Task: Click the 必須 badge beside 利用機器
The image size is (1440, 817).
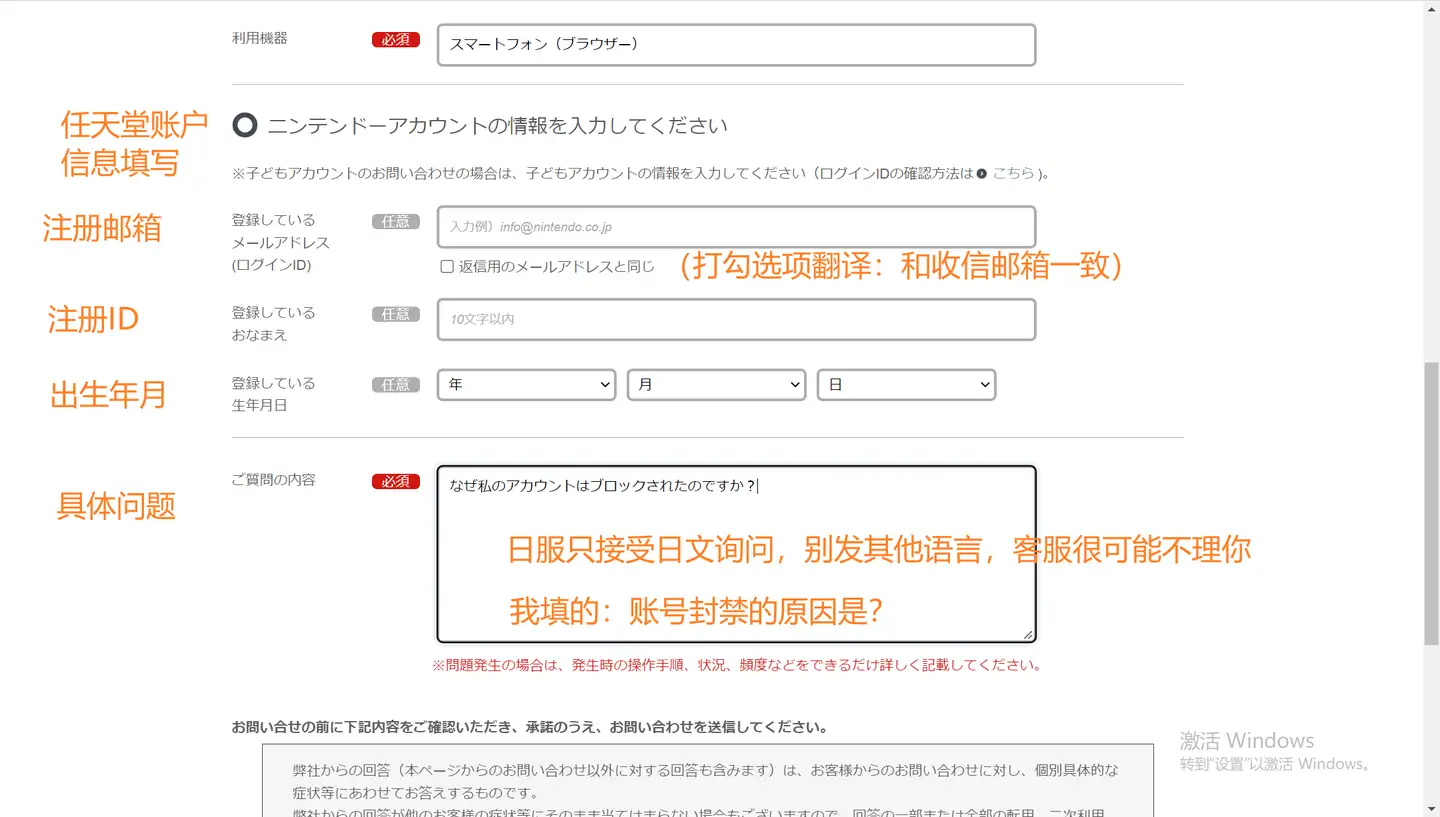Action: (x=396, y=40)
